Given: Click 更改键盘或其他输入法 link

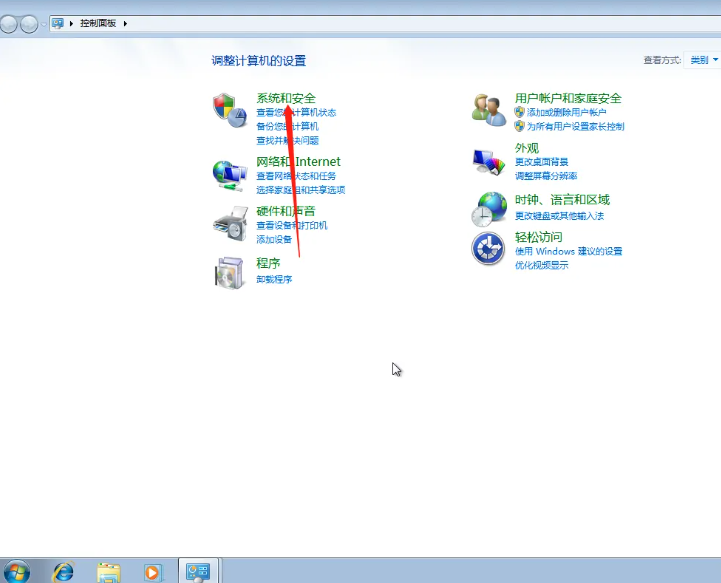Looking at the screenshot, I should point(559,216).
